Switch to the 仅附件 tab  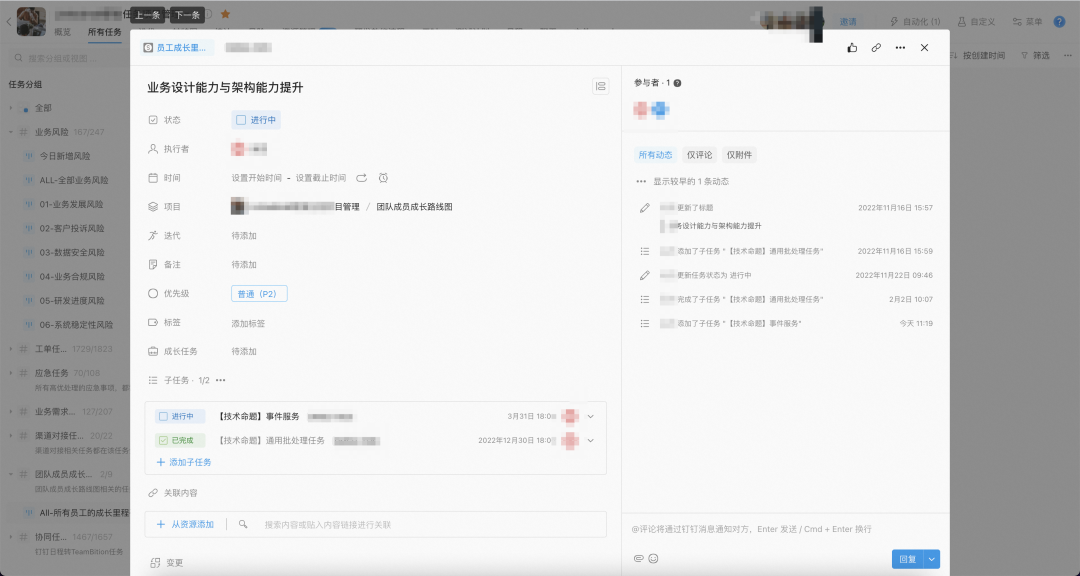point(741,154)
